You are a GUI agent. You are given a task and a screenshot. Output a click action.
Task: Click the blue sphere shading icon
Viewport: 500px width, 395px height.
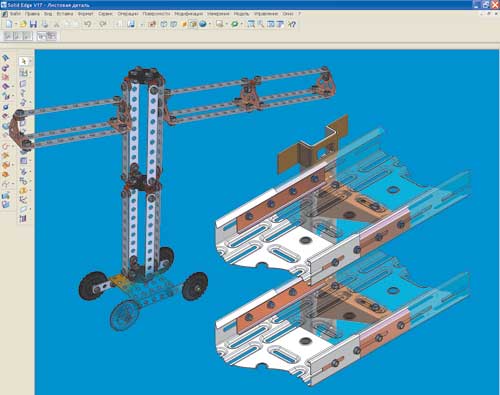202,24
